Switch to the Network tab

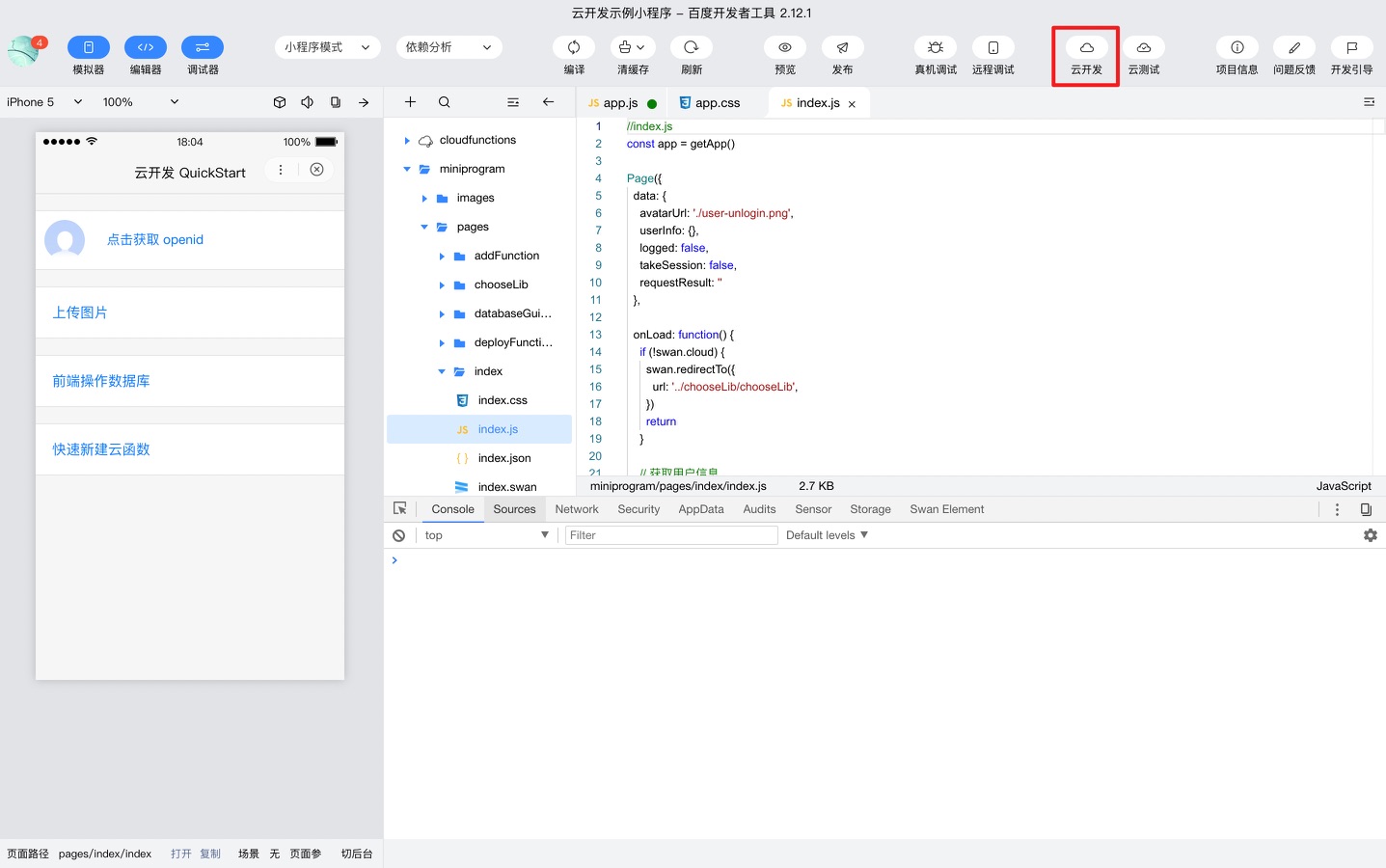pos(577,509)
